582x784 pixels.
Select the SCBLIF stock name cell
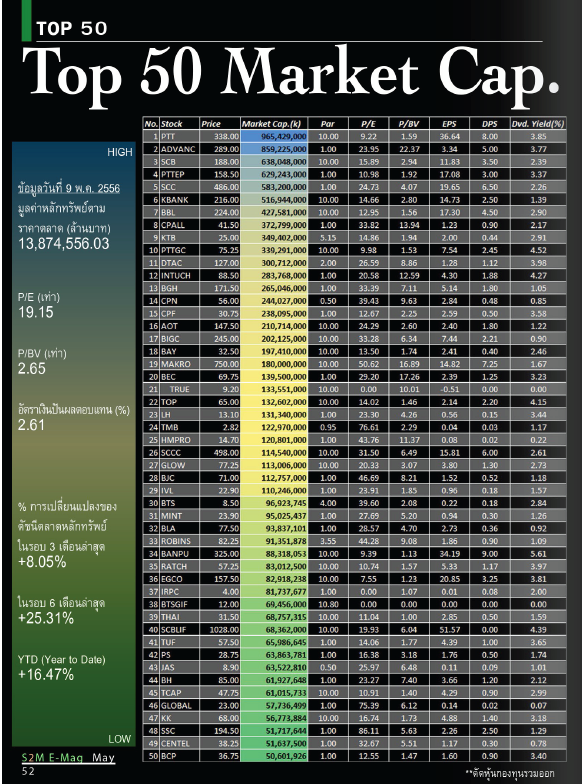pos(180,630)
